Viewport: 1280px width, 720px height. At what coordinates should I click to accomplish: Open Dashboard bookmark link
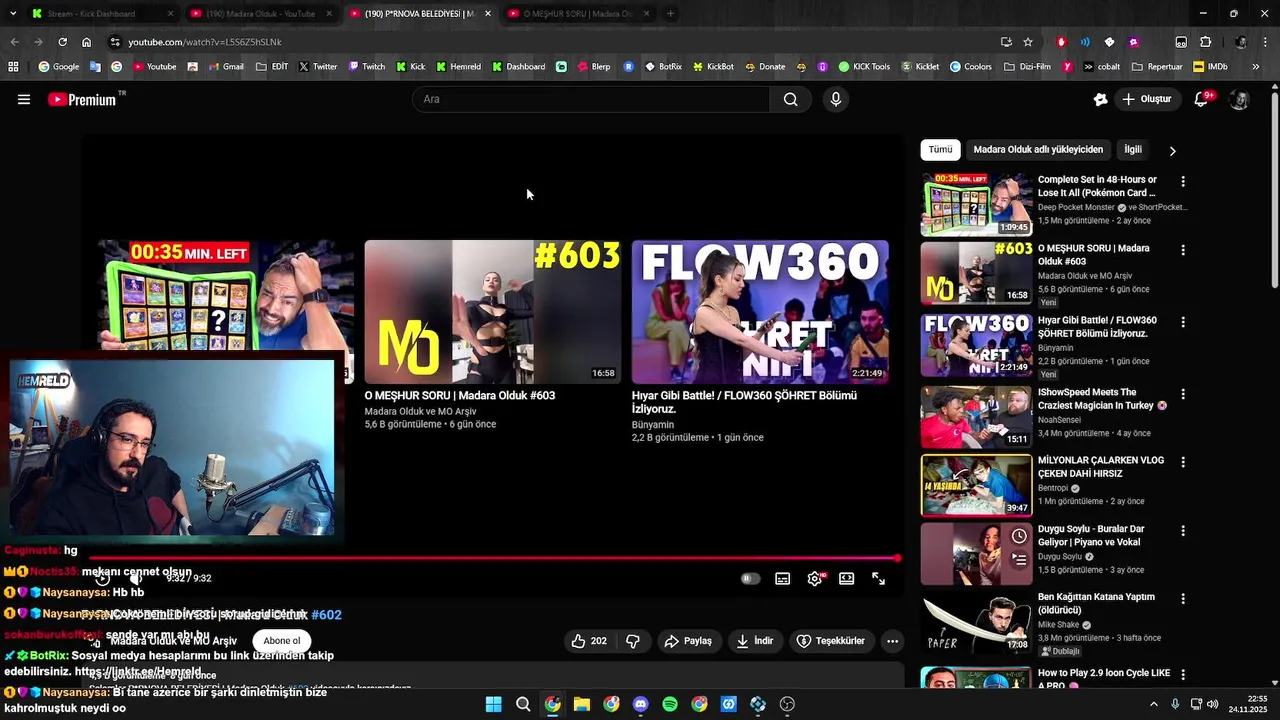[x=518, y=67]
